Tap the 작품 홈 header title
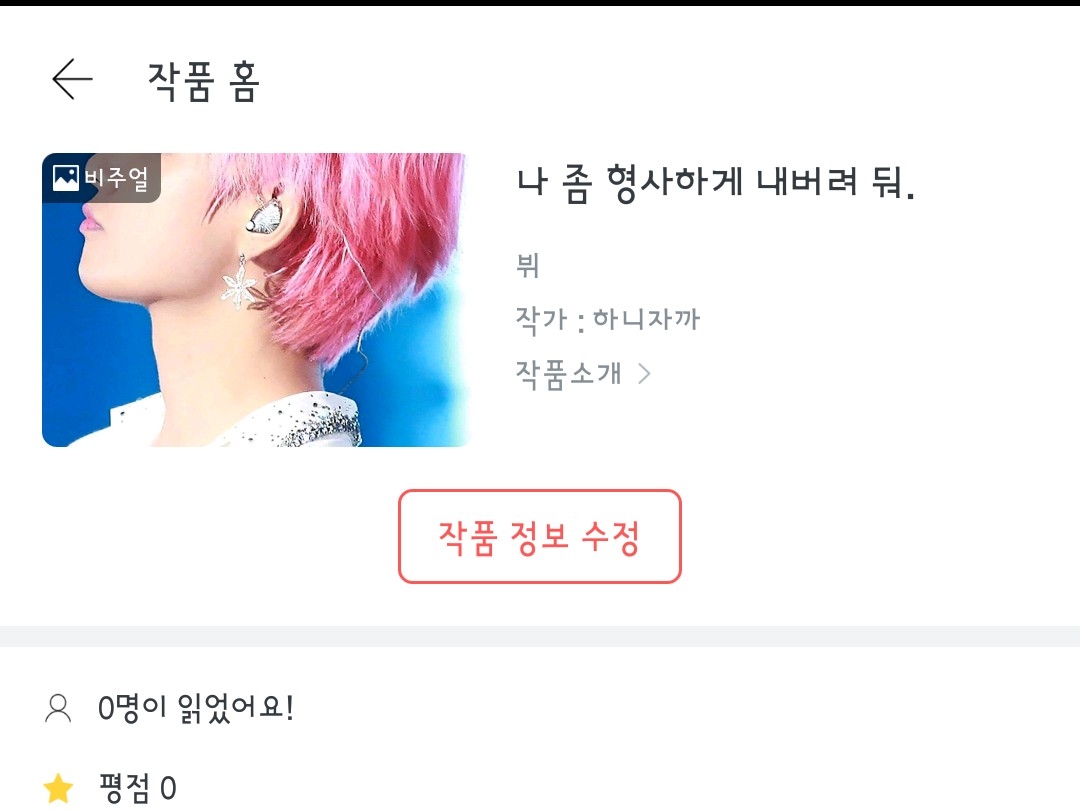 click(x=204, y=81)
